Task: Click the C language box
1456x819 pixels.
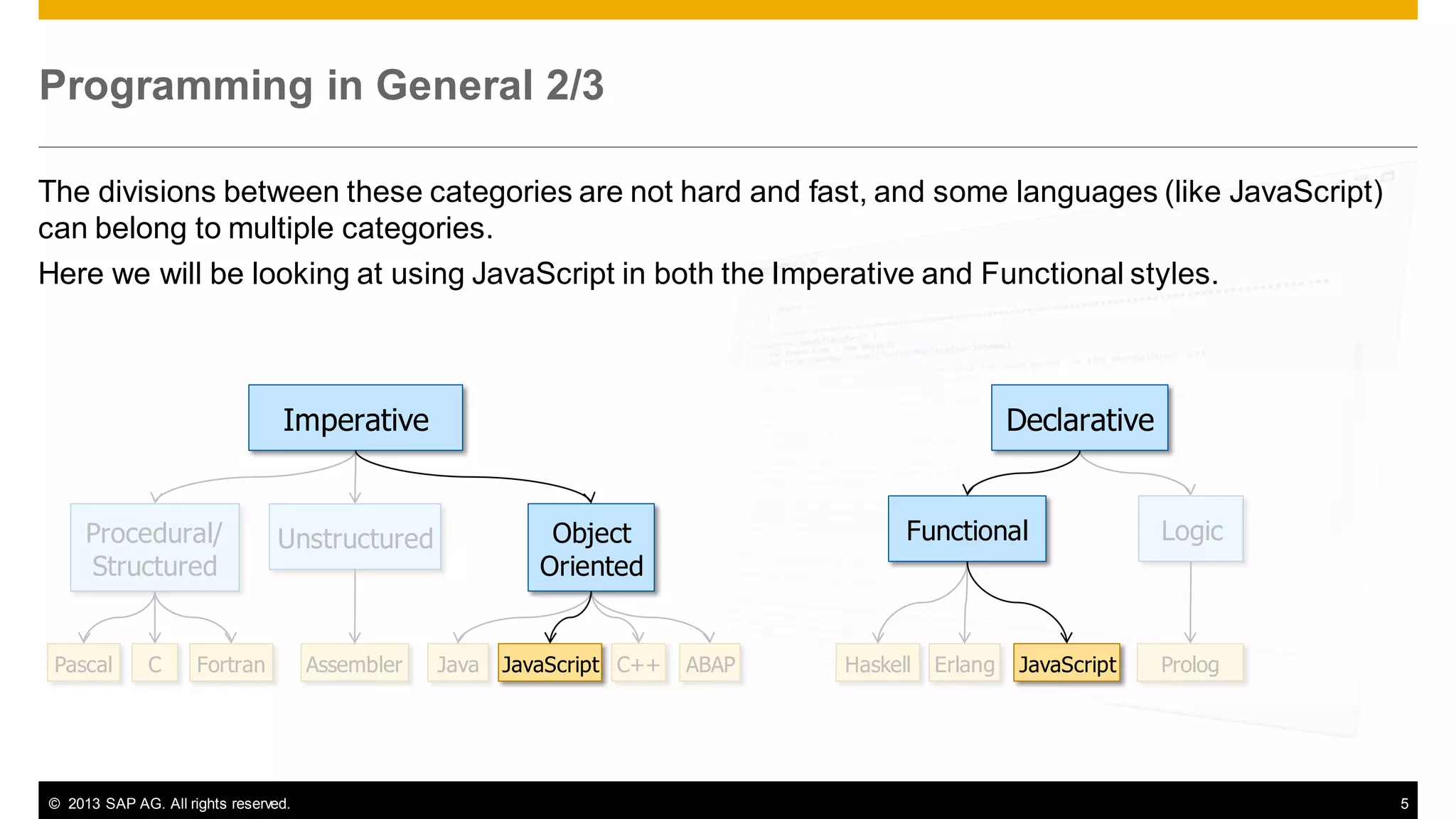Action: pos(154,663)
